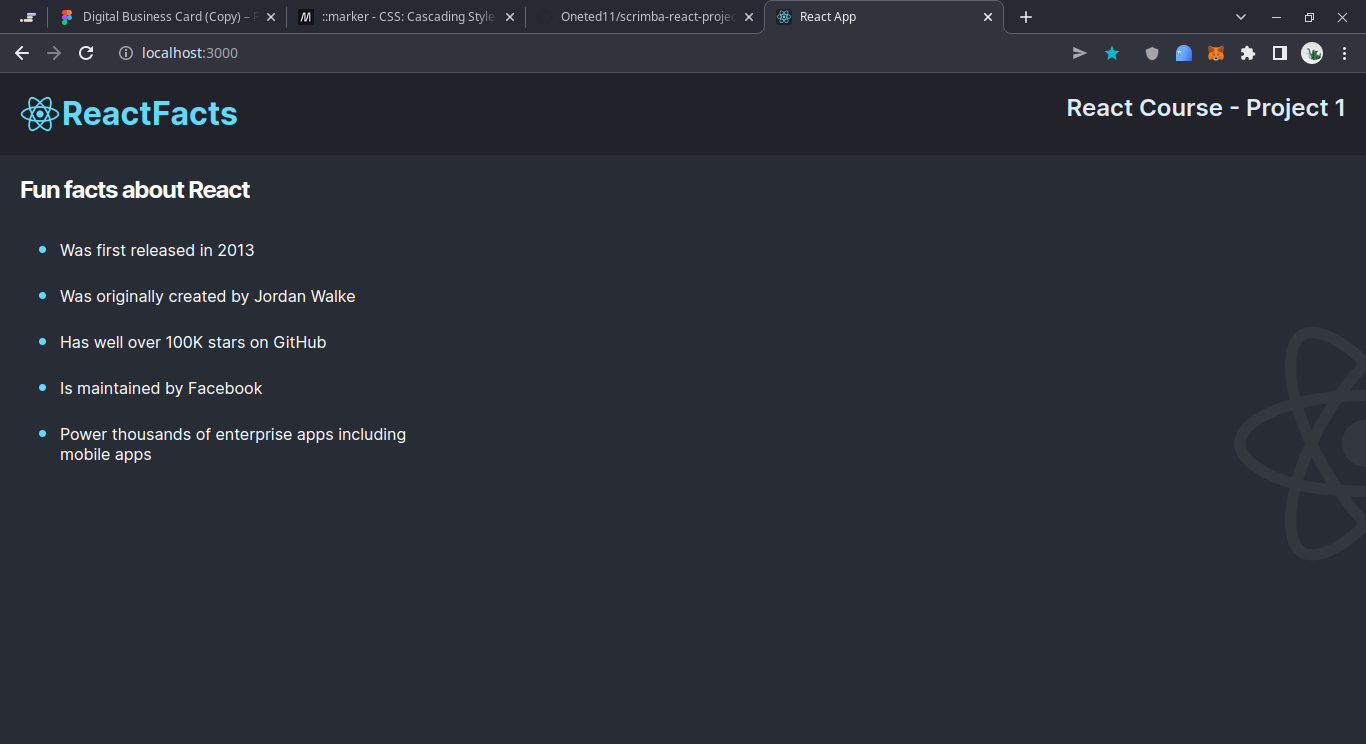Click the gray shield privacy extension icon
1366x744 pixels.
click(1151, 53)
